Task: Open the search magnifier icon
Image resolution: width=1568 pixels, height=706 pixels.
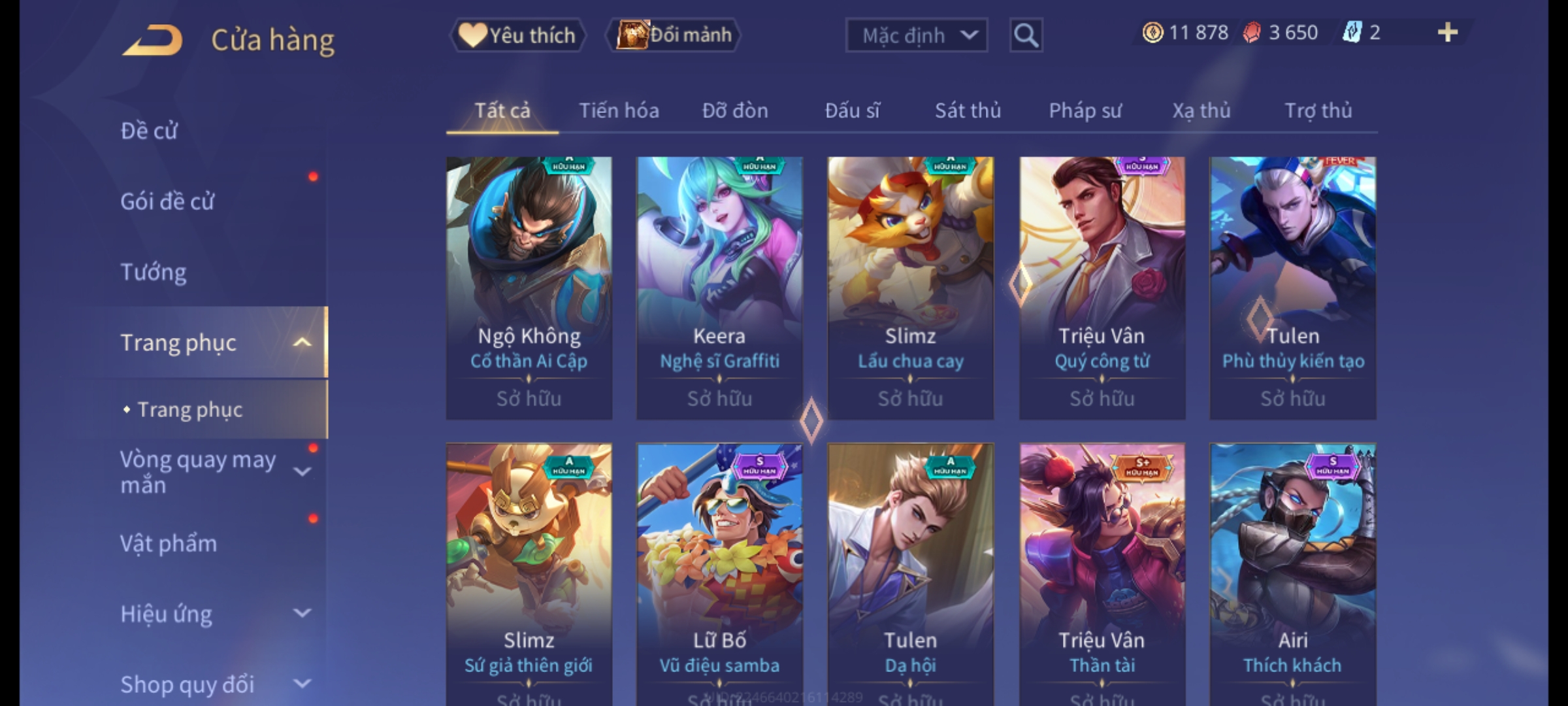Action: (x=1026, y=35)
